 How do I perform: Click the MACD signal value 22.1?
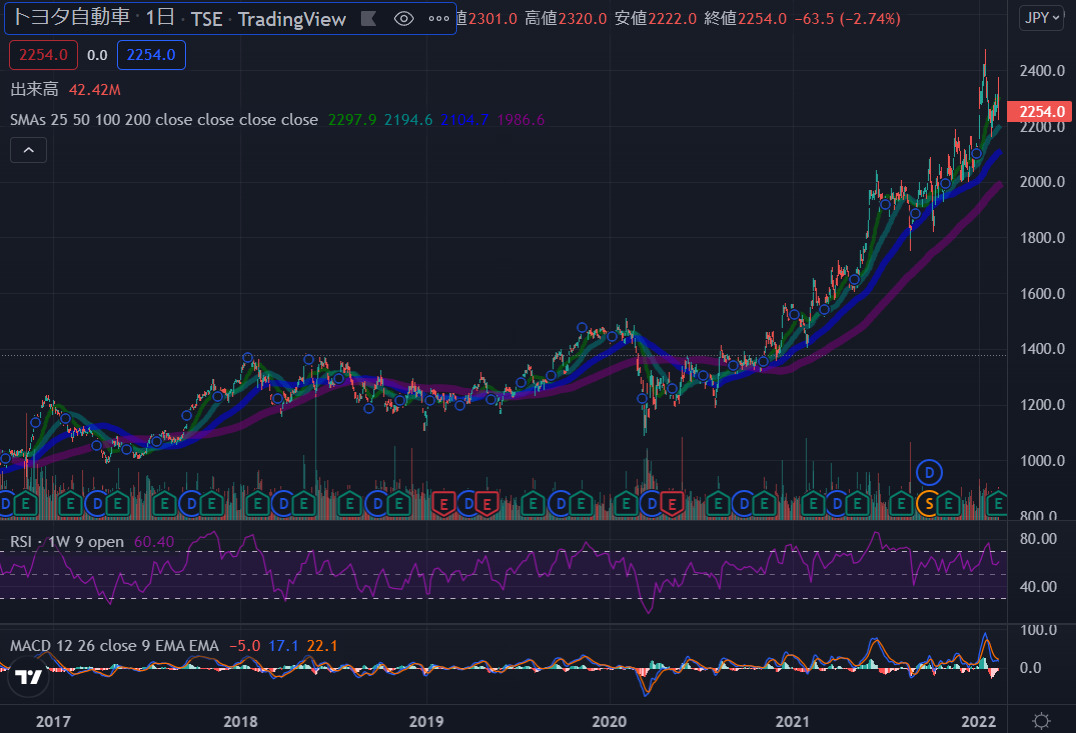(x=322, y=646)
